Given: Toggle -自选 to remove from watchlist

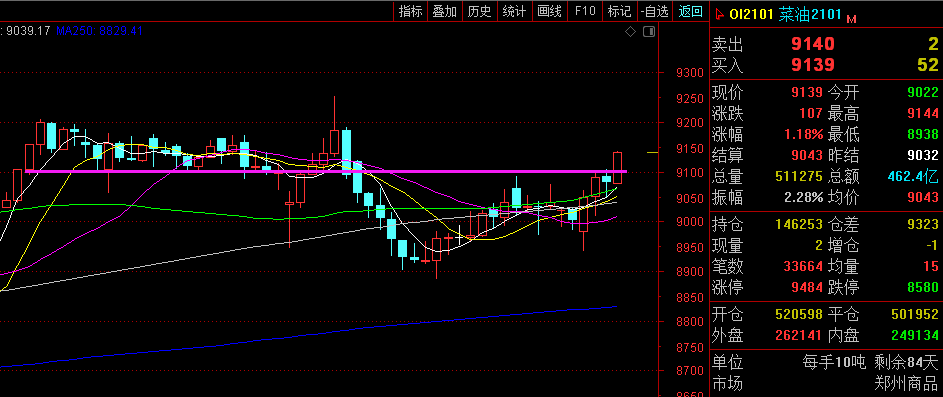Looking at the screenshot, I should pos(655,11).
